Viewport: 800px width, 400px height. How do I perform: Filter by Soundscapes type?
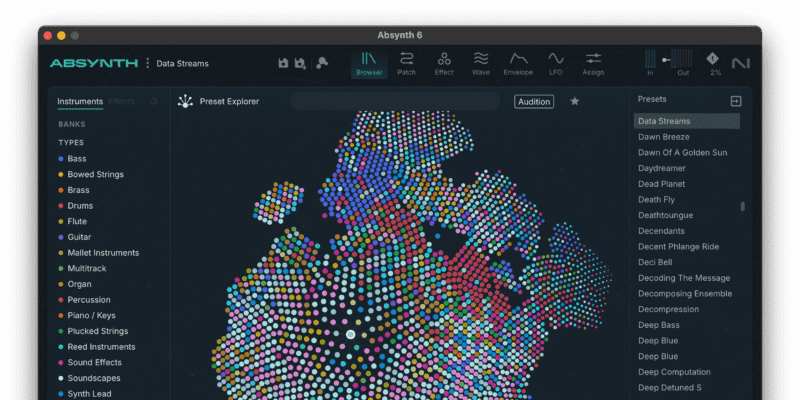point(89,378)
